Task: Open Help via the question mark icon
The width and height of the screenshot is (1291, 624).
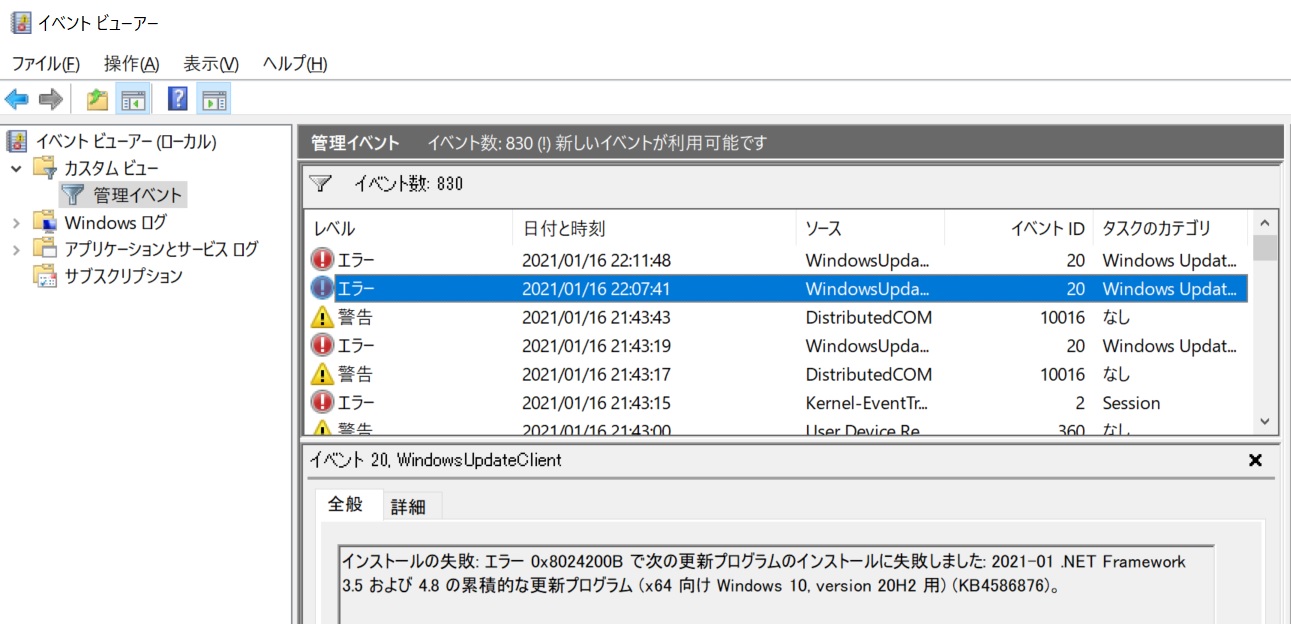Action: click(177, 97)
